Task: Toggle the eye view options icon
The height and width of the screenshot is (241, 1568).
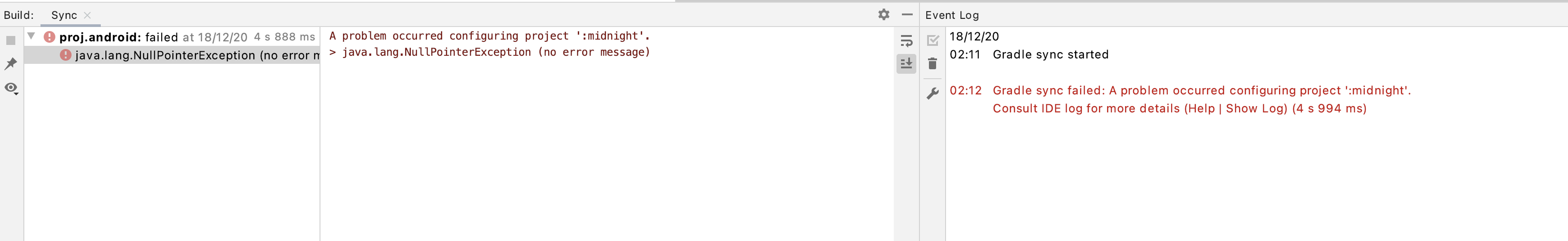Action: click(x=11, y=88)
